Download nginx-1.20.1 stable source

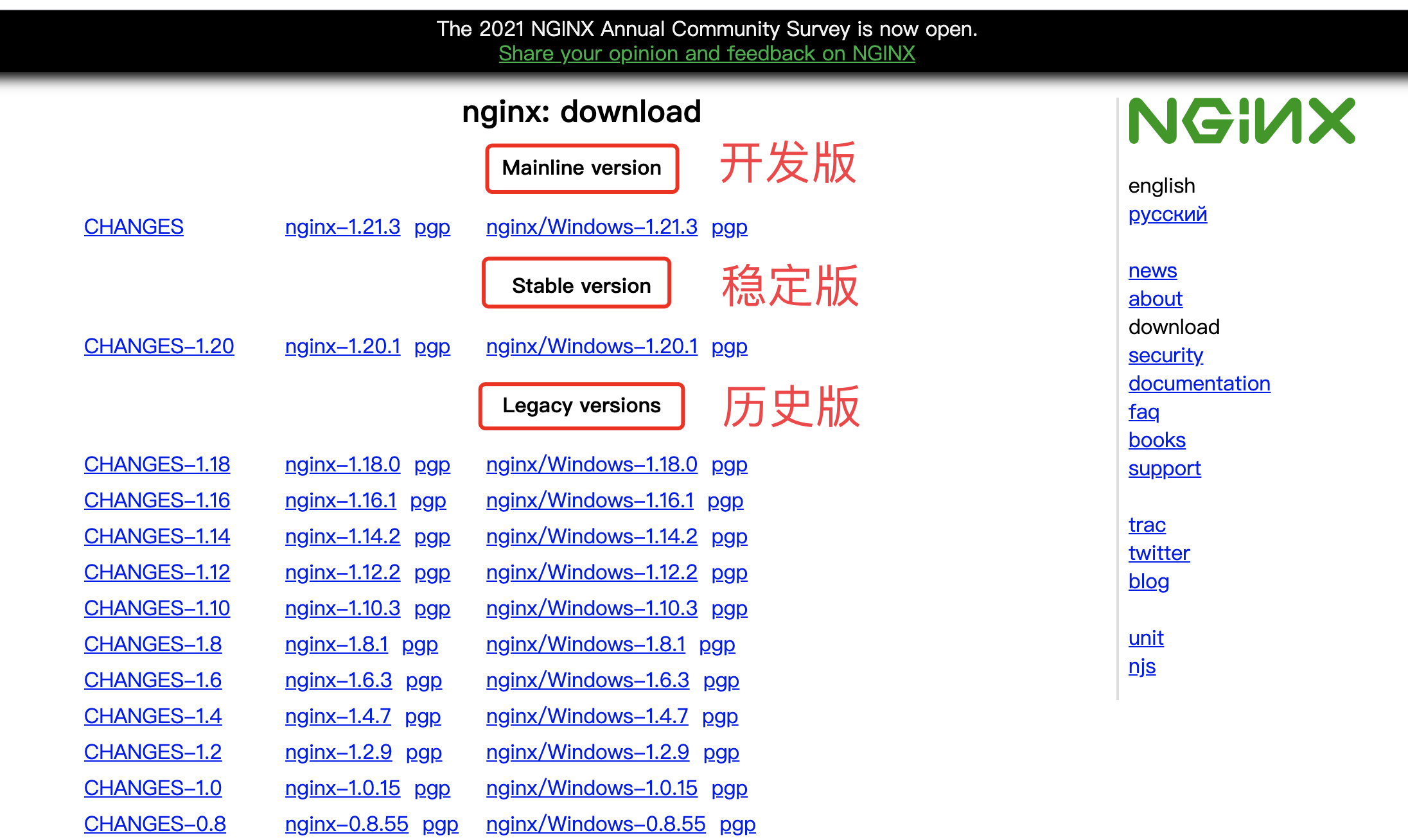pos(342,346)
